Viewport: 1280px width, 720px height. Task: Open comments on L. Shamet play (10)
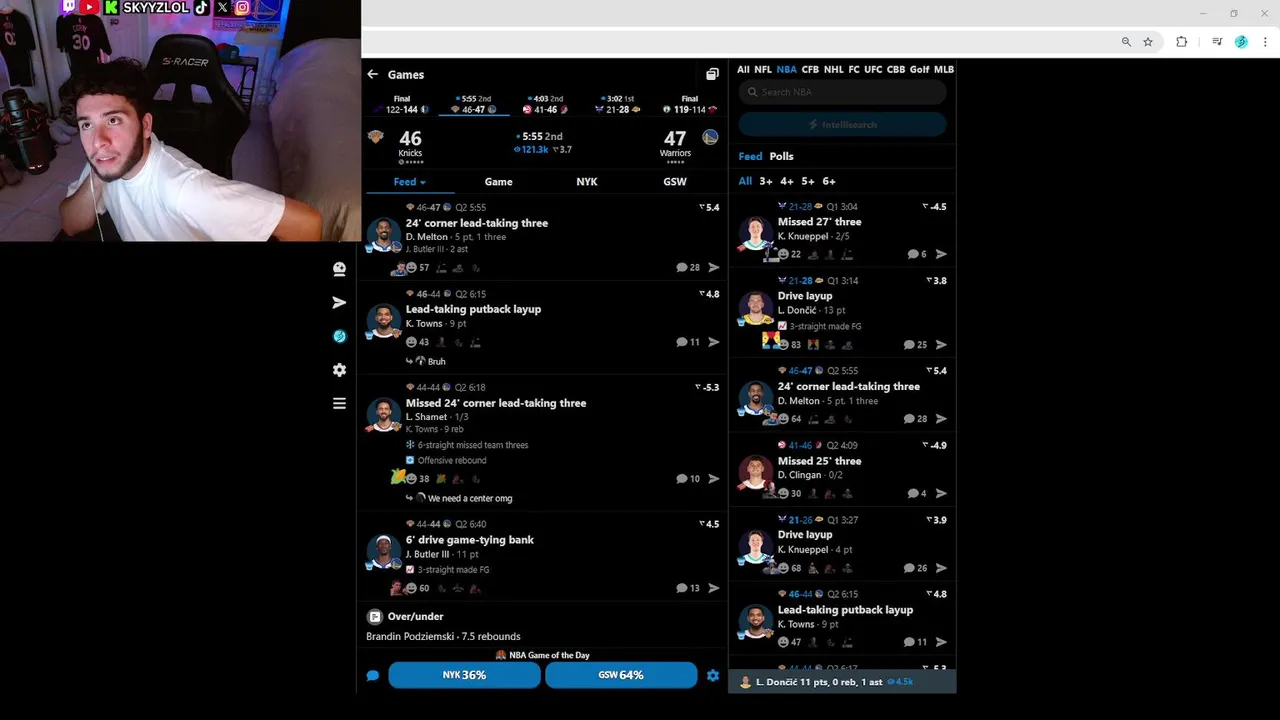[688, 479]
